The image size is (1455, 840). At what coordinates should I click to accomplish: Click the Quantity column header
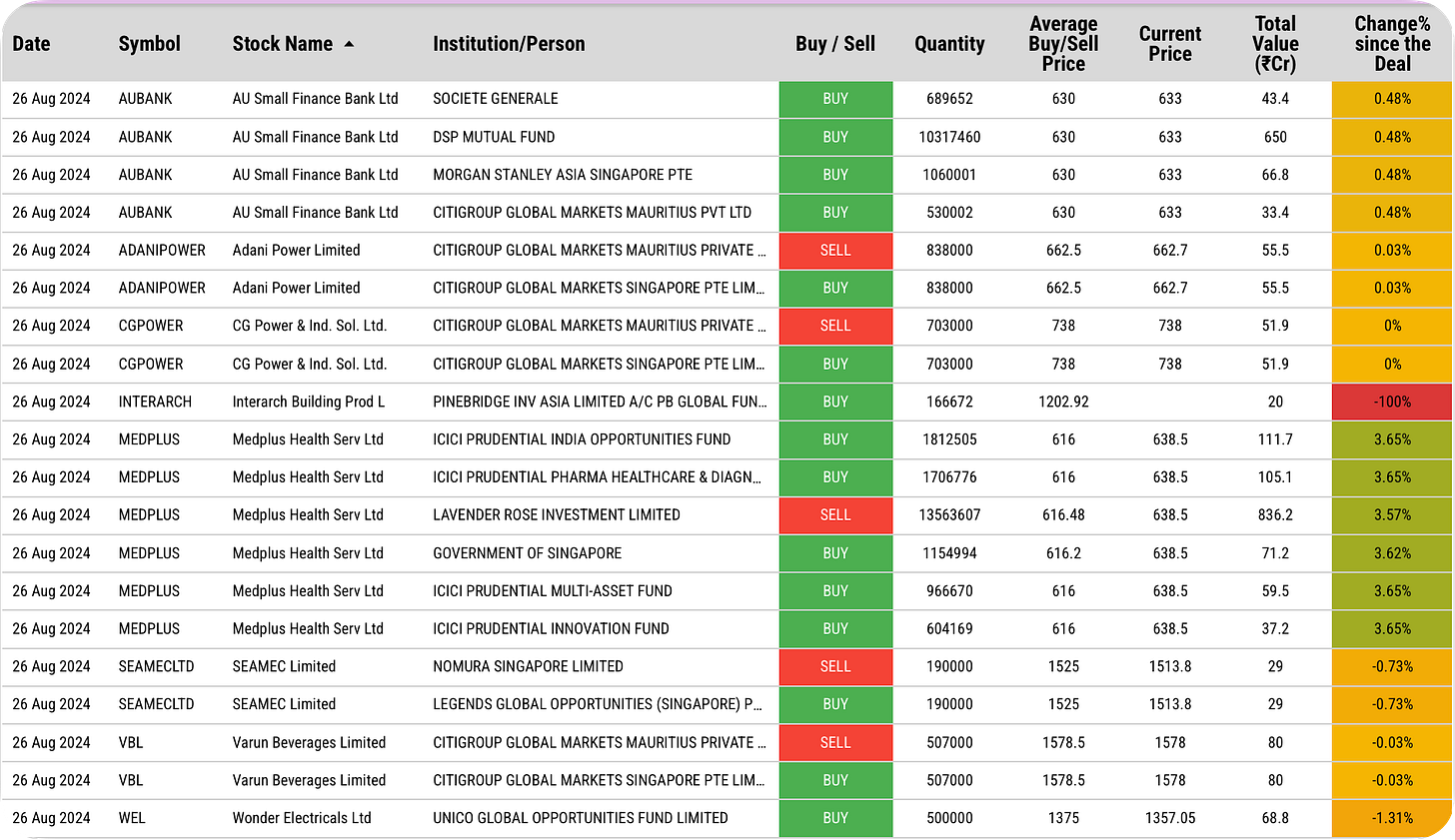point(949,44)
